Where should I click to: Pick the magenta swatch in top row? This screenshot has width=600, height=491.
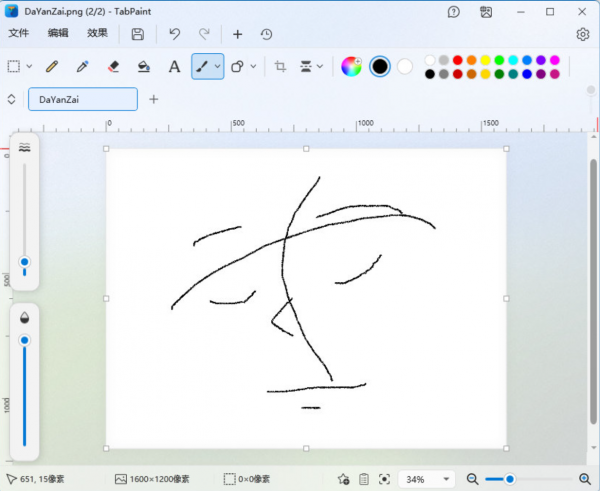click(x=554, y=60)
